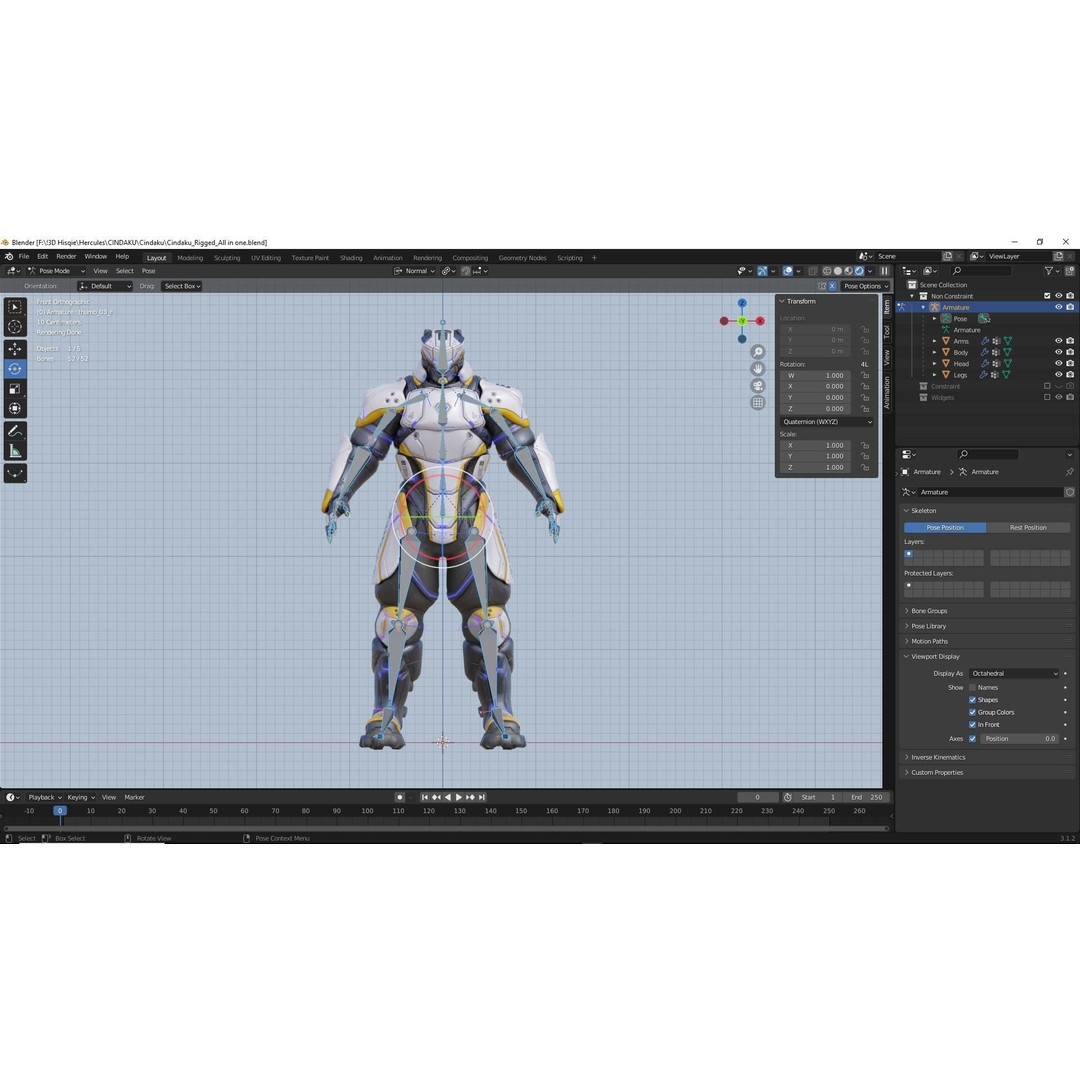1080x1080 pixels.
Task: Switch perspective/orthographic grid gizmo
Action: 758,403
